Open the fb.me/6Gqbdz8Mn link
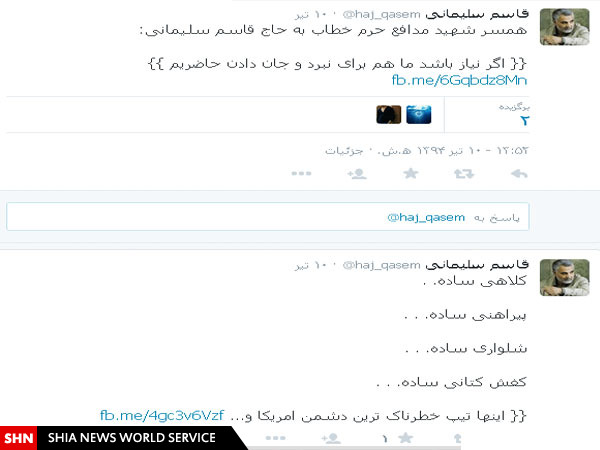This screenshot has width=600, height=450. 459,80
